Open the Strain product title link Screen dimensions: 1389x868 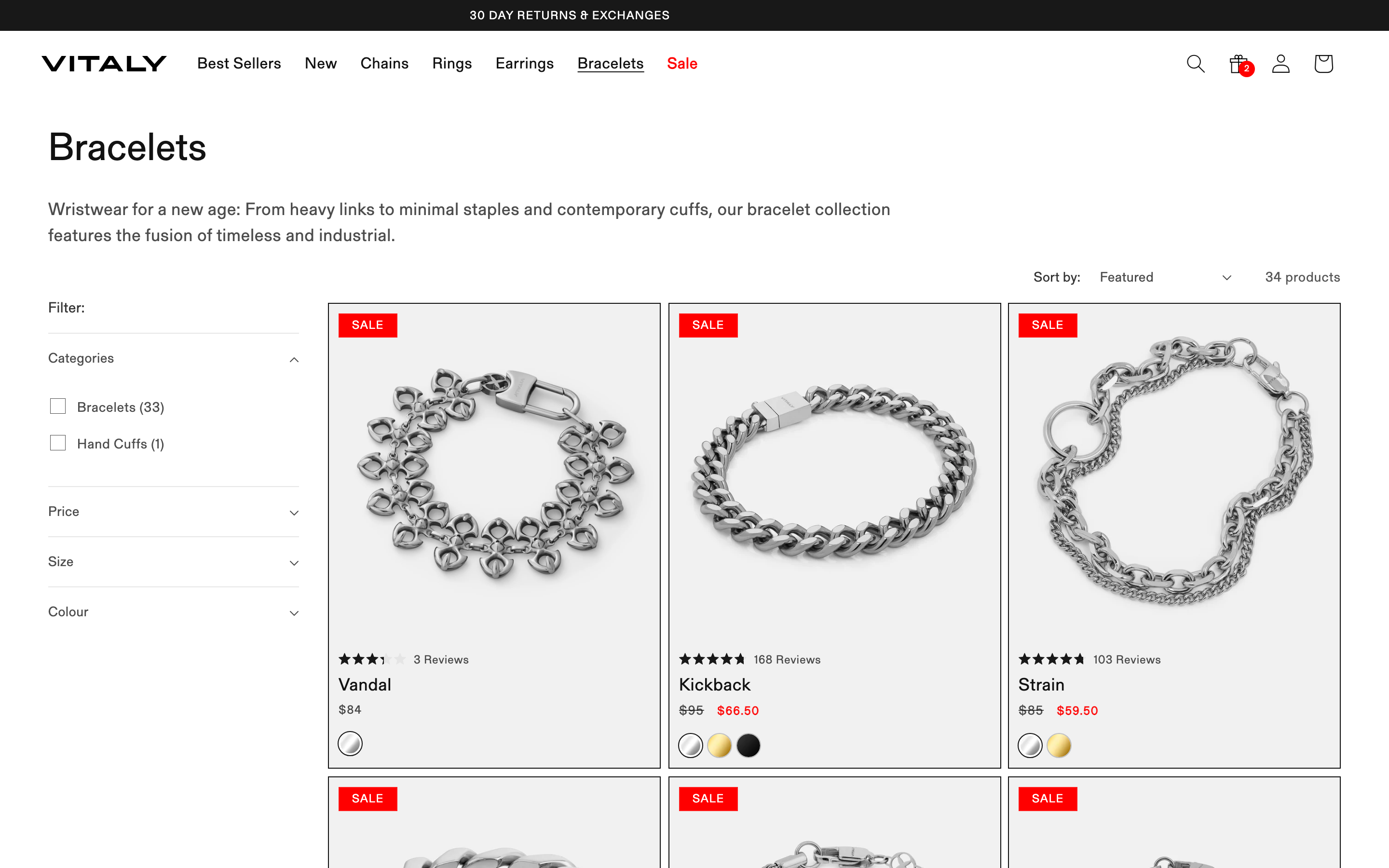tap(1041, 685)
